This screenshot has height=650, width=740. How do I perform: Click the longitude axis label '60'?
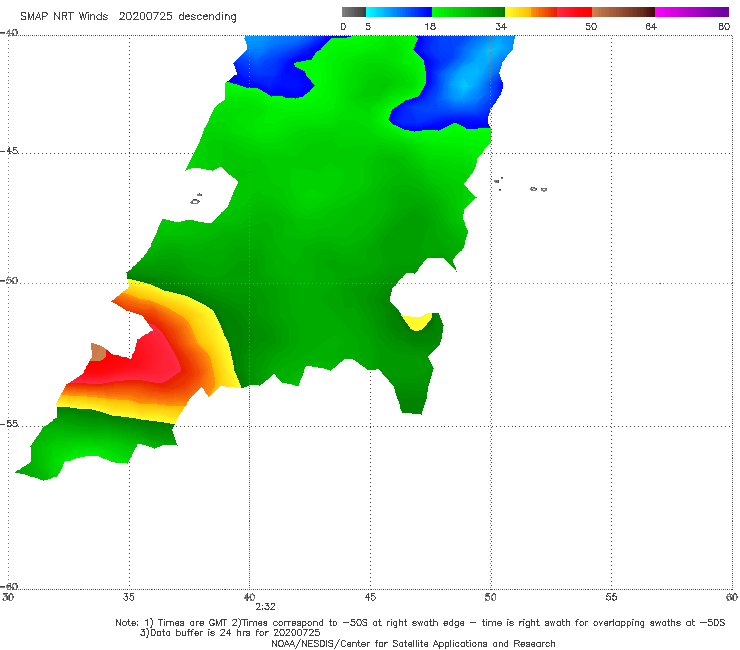[732, 597]
